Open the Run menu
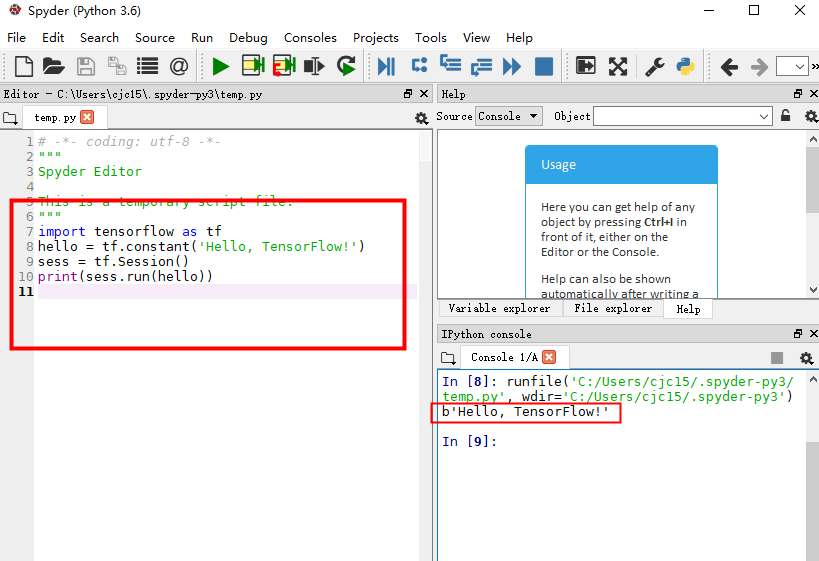This screenshot has height=561, width=819. (x=202, y=38)
